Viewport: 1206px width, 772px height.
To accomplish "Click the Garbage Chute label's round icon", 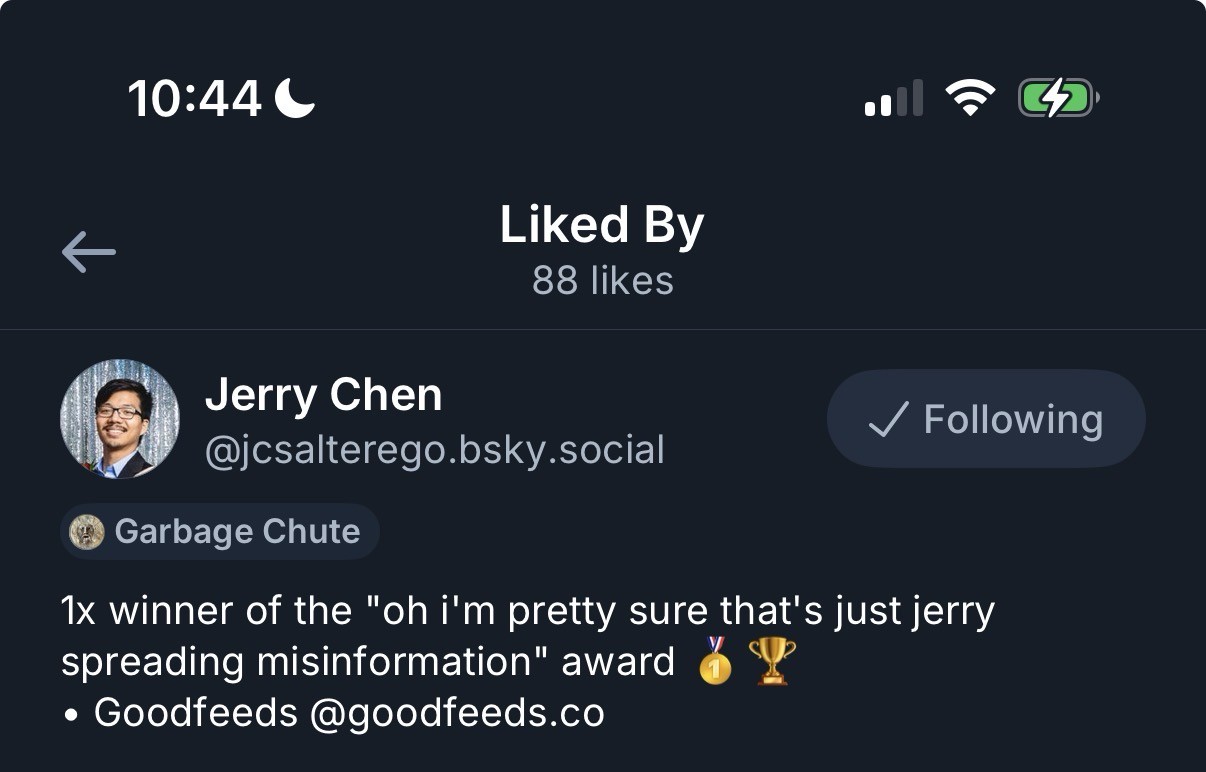I will click(88, 531).
